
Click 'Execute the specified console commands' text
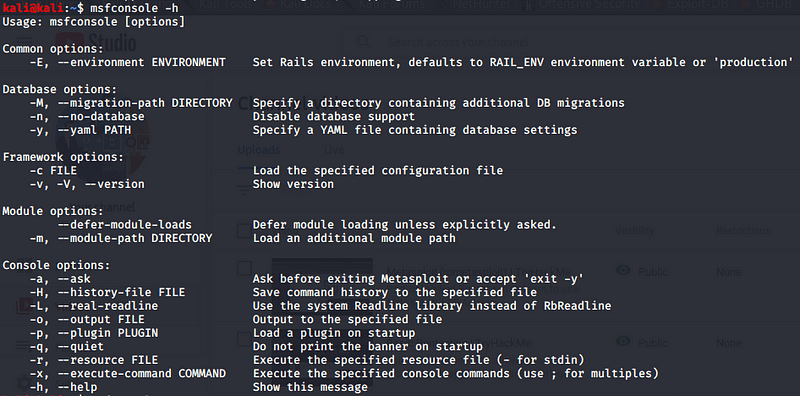click(x=456, y=374)
